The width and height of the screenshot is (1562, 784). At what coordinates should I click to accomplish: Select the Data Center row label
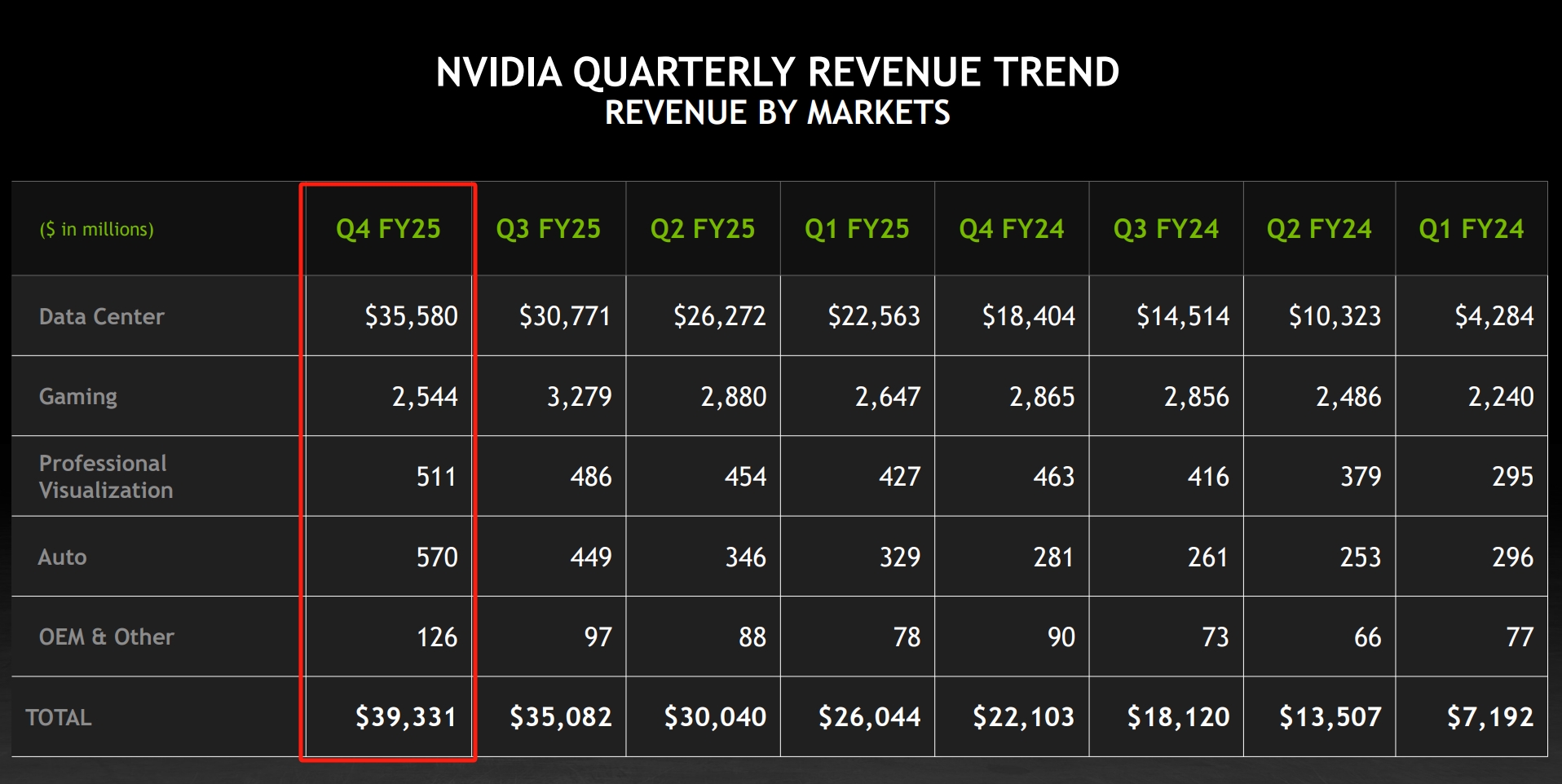click(102, 316)
